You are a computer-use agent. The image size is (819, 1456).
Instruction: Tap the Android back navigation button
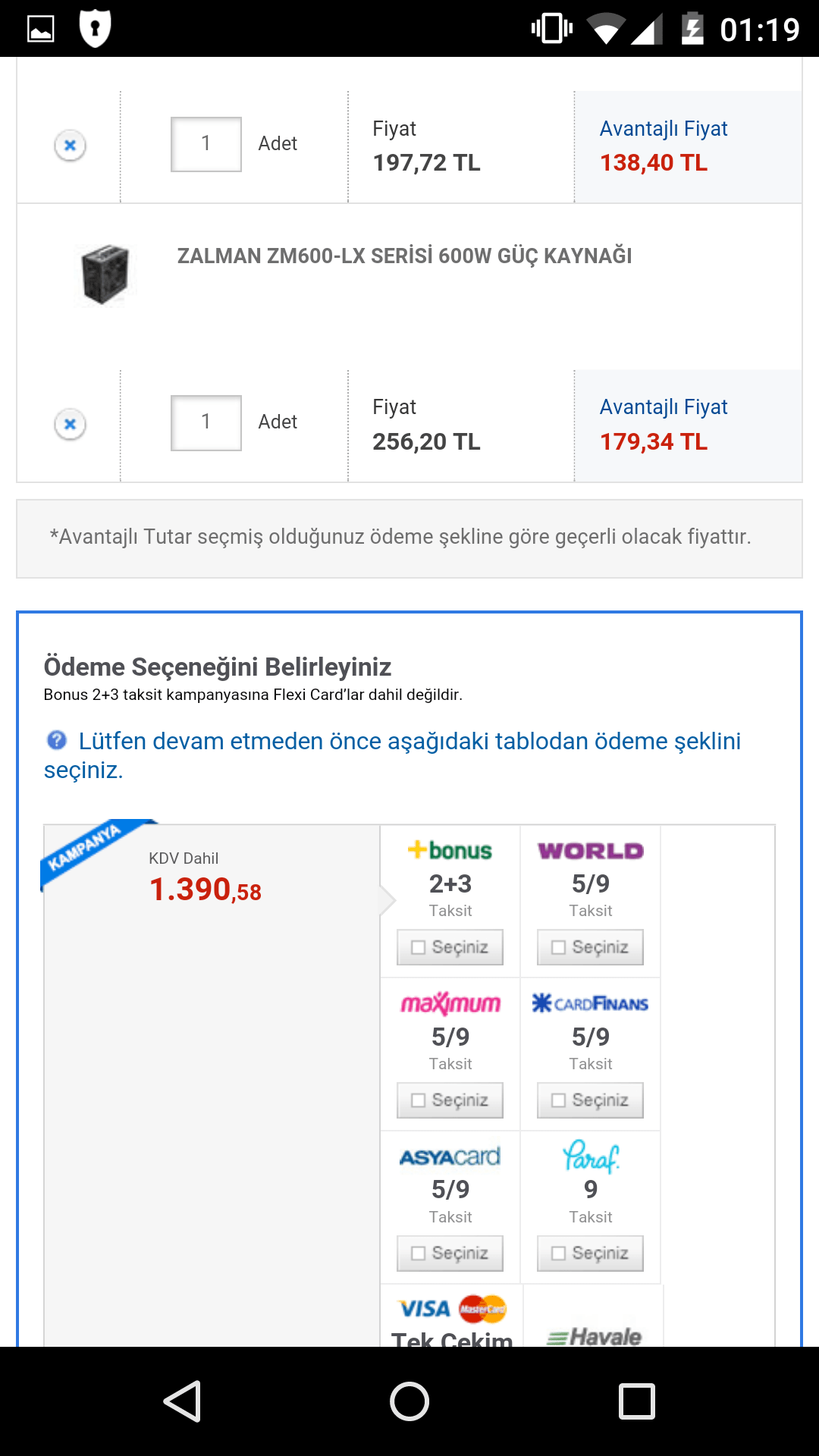coord(182,1401)
